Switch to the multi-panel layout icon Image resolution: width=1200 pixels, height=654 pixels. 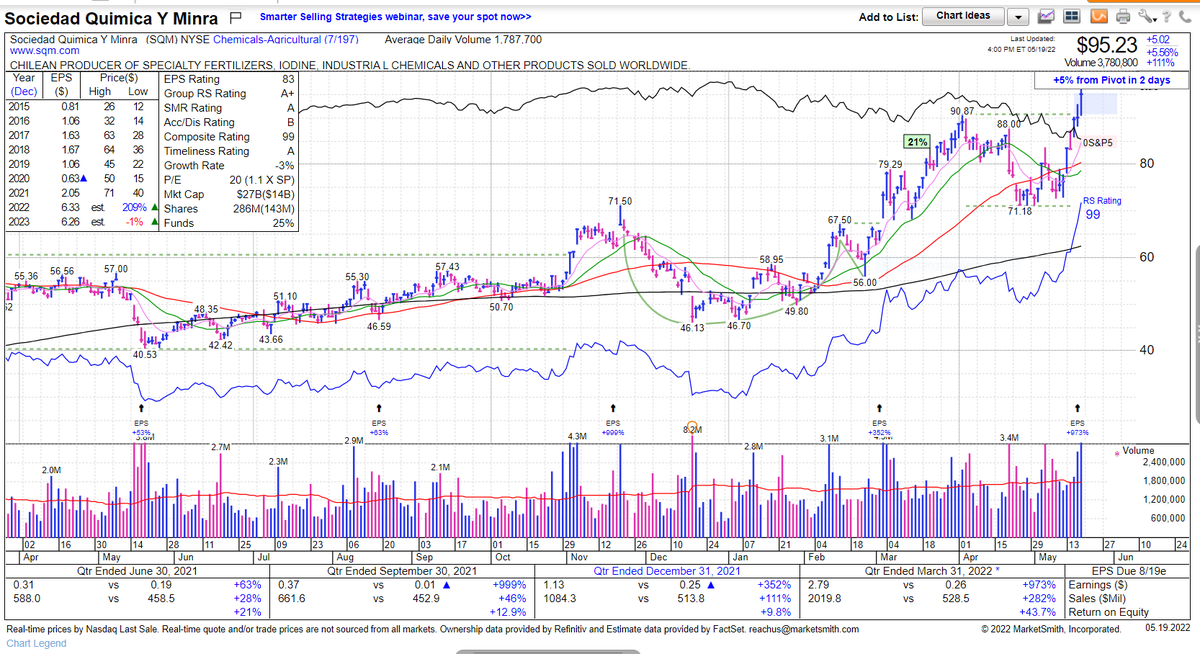click(1071, 17)
